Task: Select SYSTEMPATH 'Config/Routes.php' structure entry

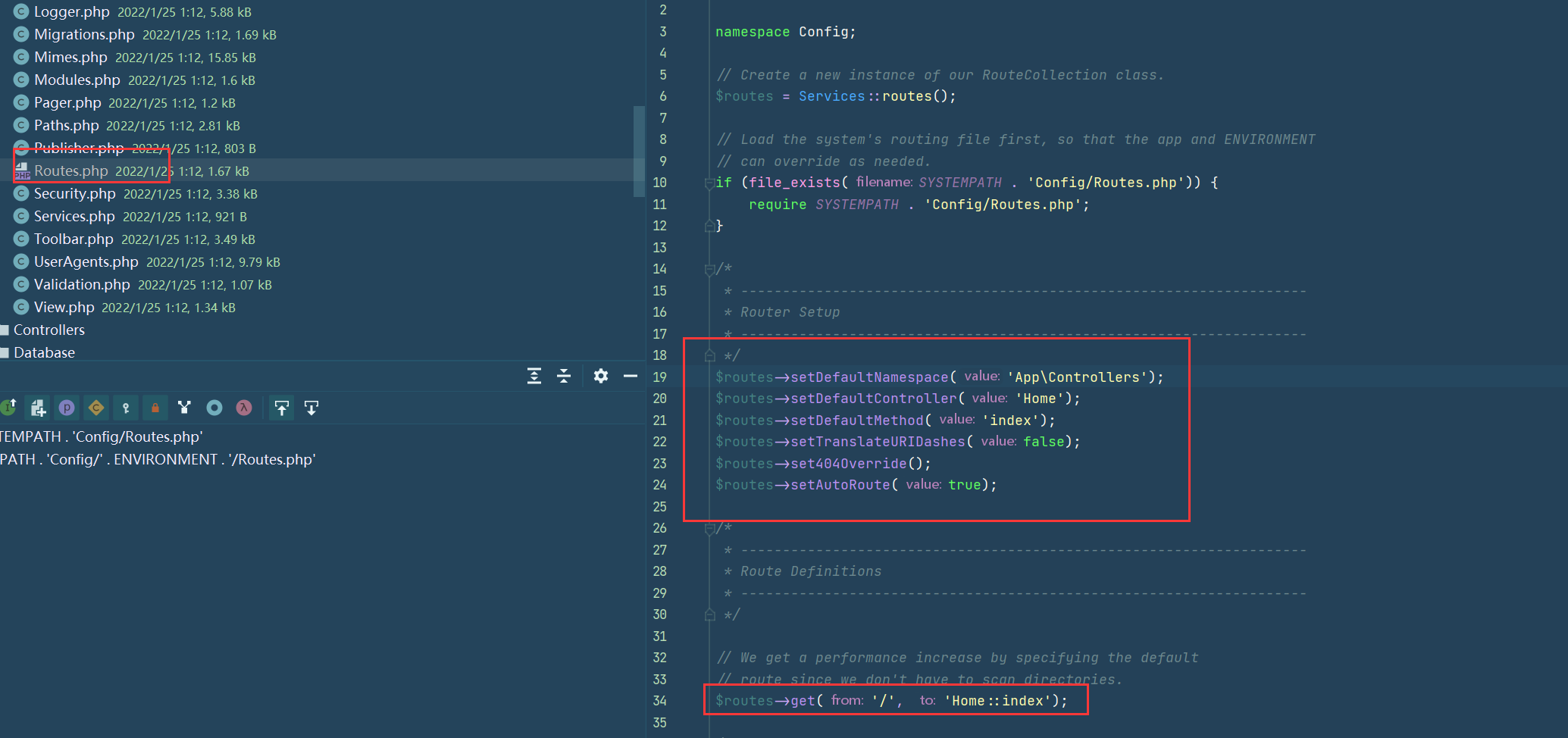Action: point(102,436)
